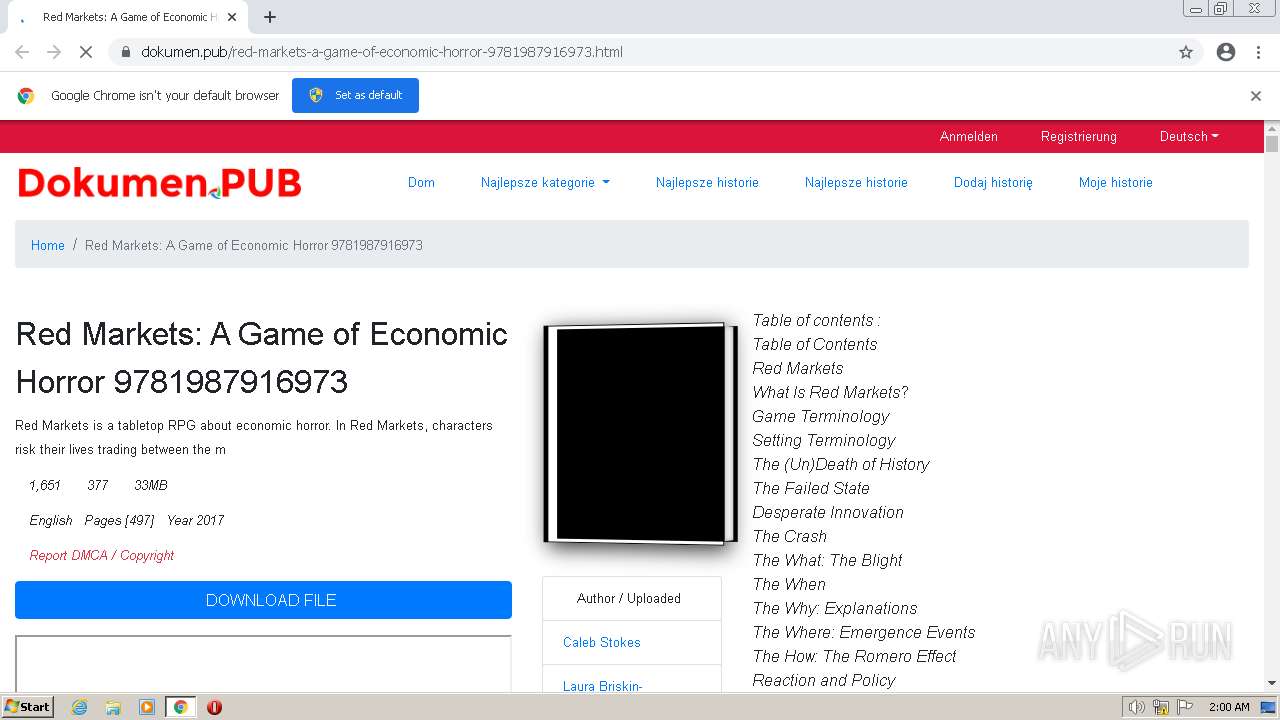Open Moje historie menu item
This screenshot has width=1280, height=720.
click(1115, 182)
